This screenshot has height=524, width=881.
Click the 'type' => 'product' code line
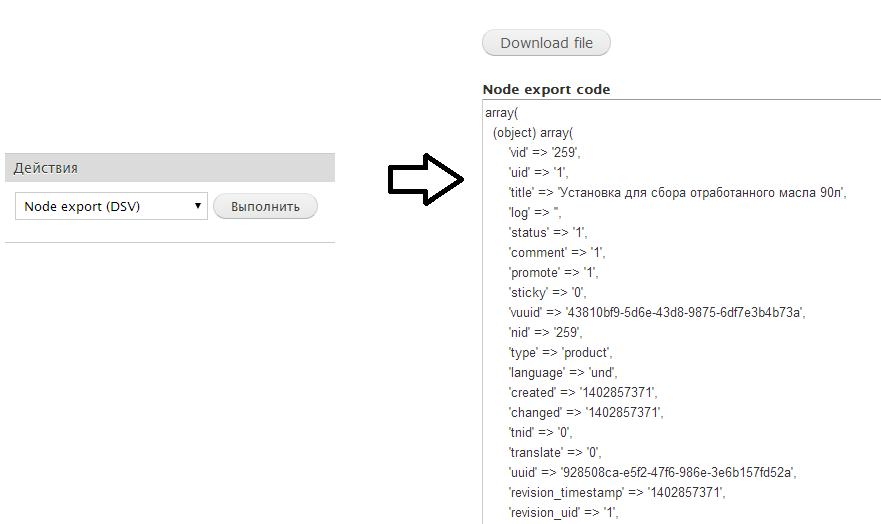pos(560,353)
